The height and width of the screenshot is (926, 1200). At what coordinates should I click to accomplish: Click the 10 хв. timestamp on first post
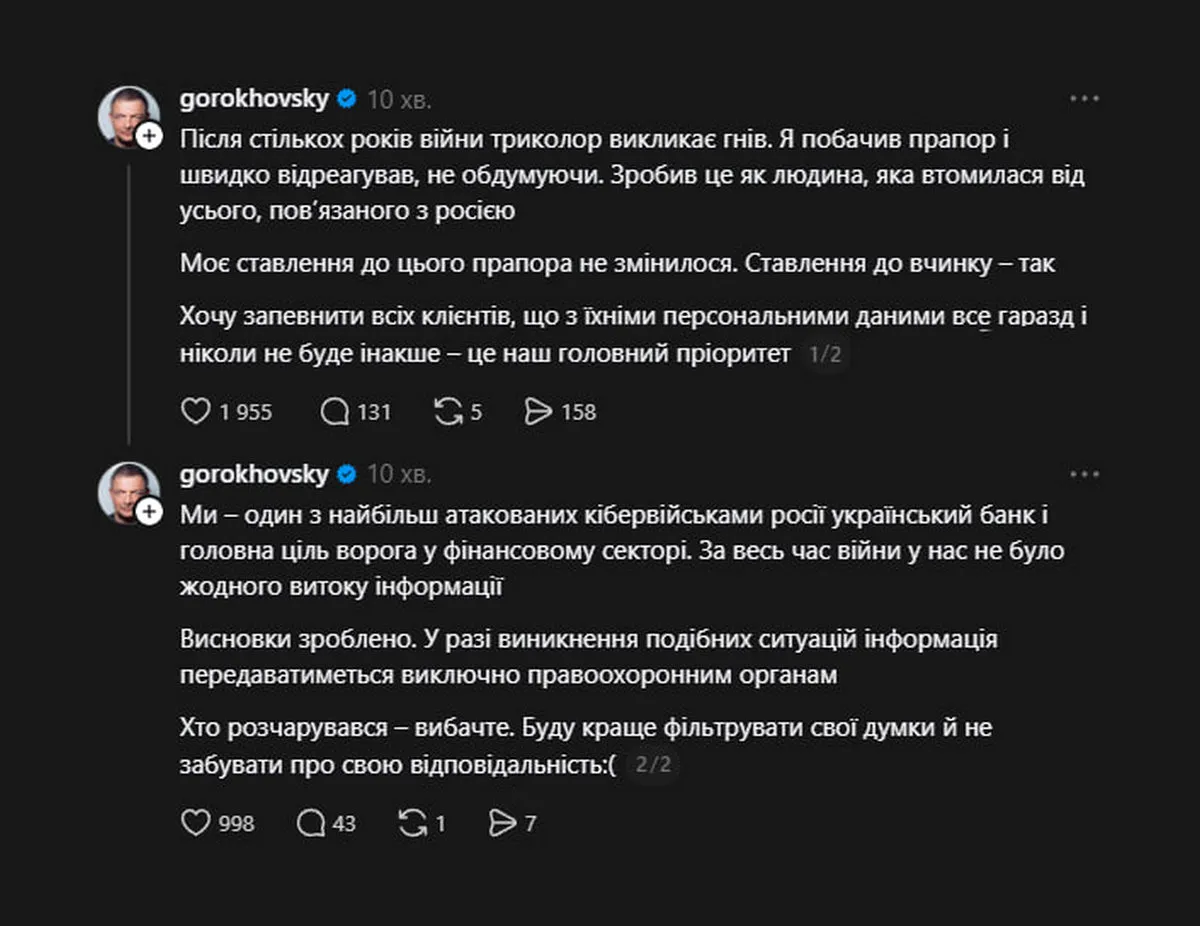[x=400, y=99]
